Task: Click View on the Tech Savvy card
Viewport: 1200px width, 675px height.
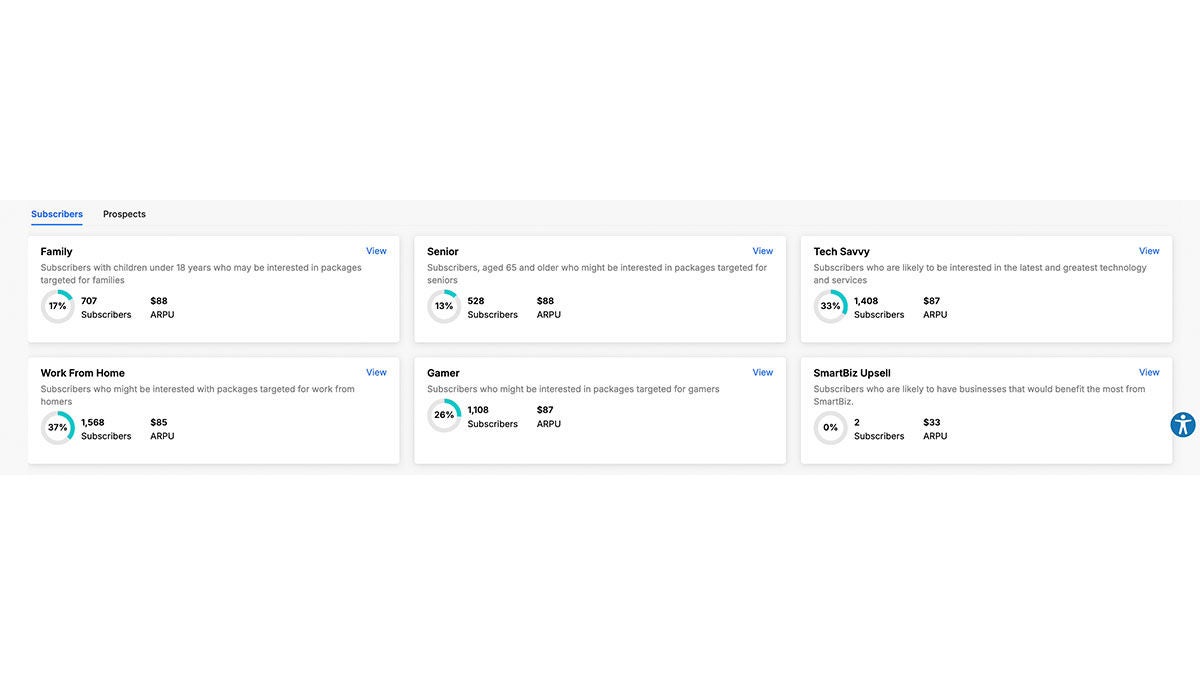Action: pos(1148,251)
